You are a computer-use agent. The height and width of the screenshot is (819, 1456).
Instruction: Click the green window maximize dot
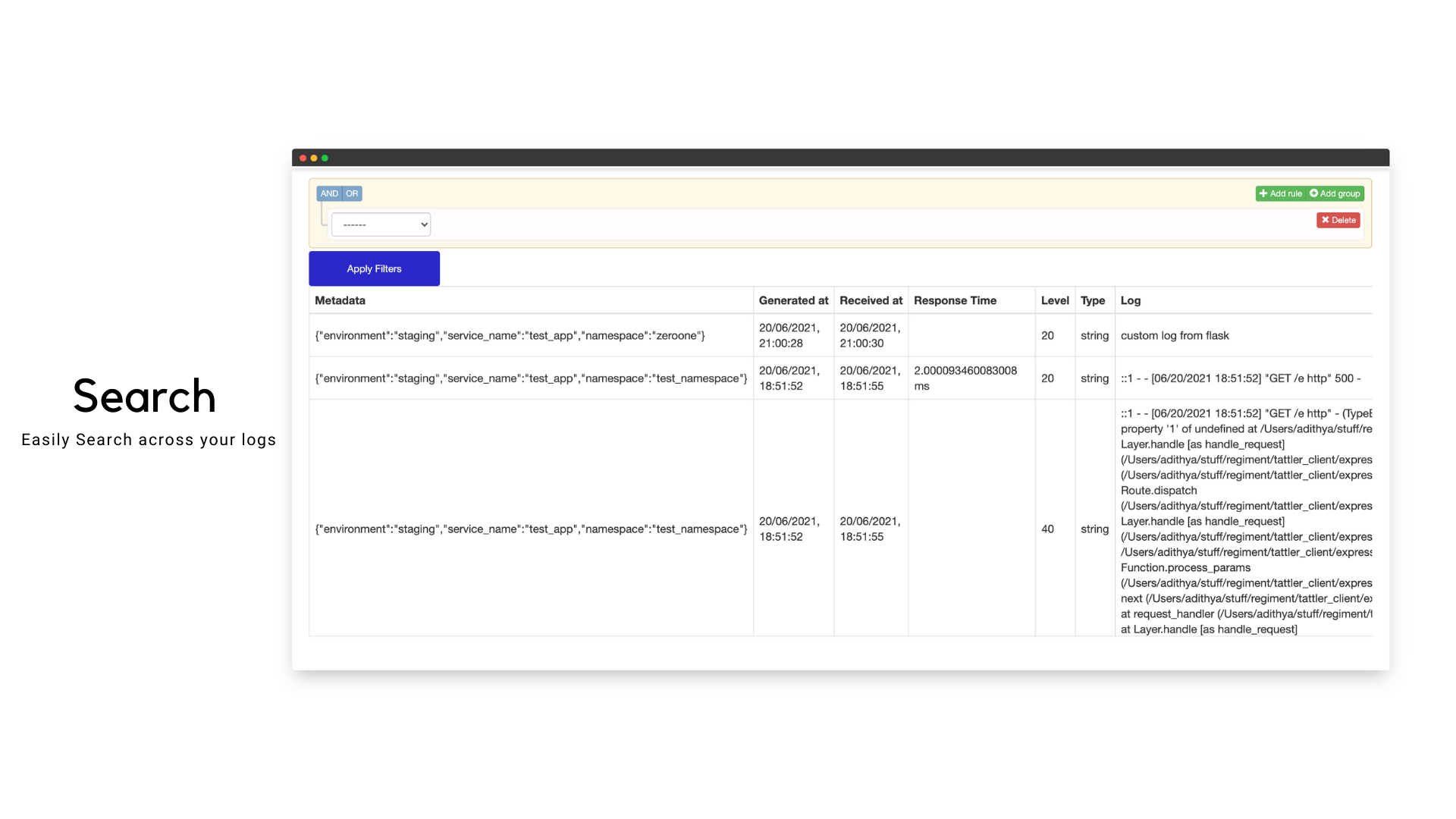325,158
